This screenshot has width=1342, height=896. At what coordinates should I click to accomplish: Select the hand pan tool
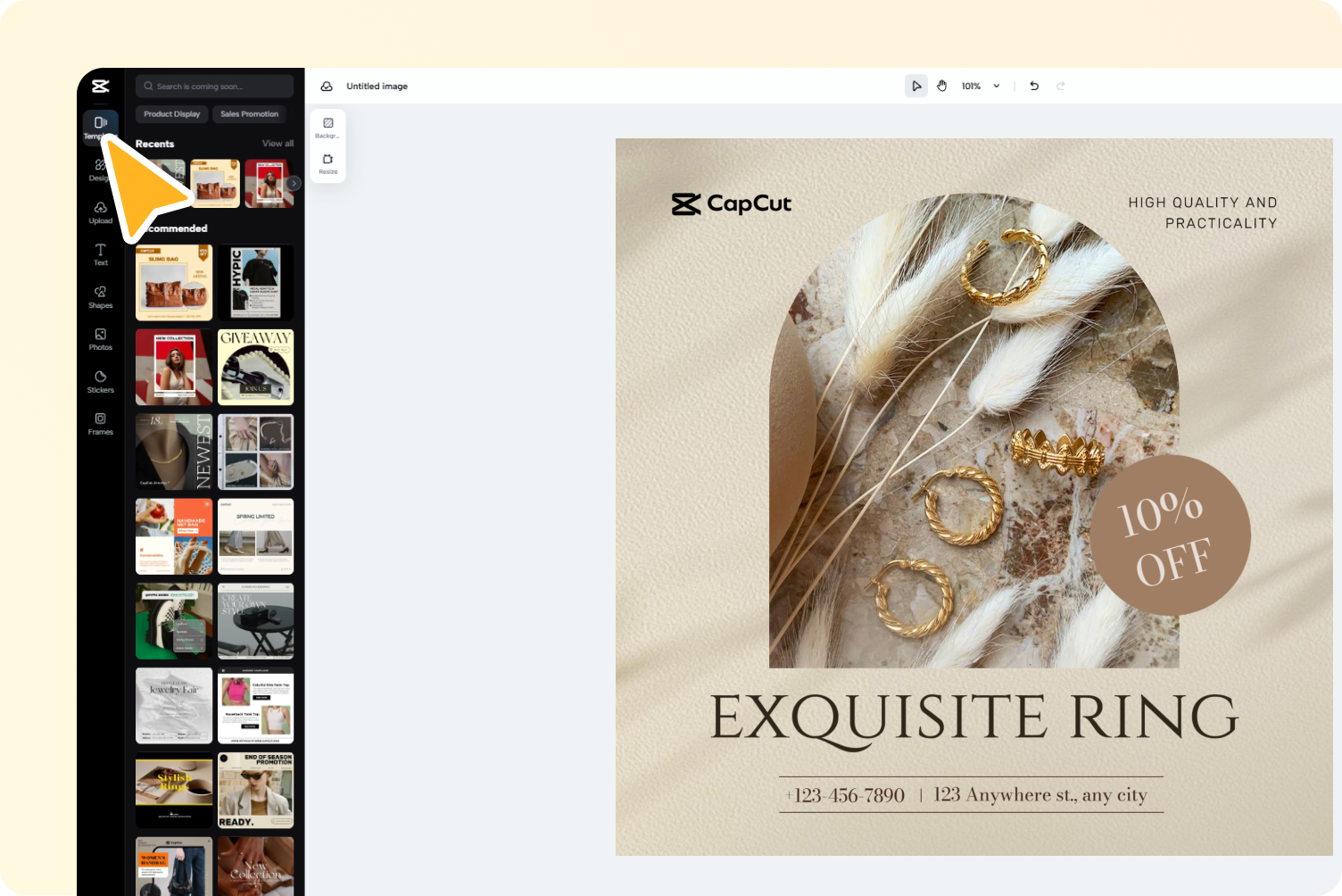[x=941, y=86]
